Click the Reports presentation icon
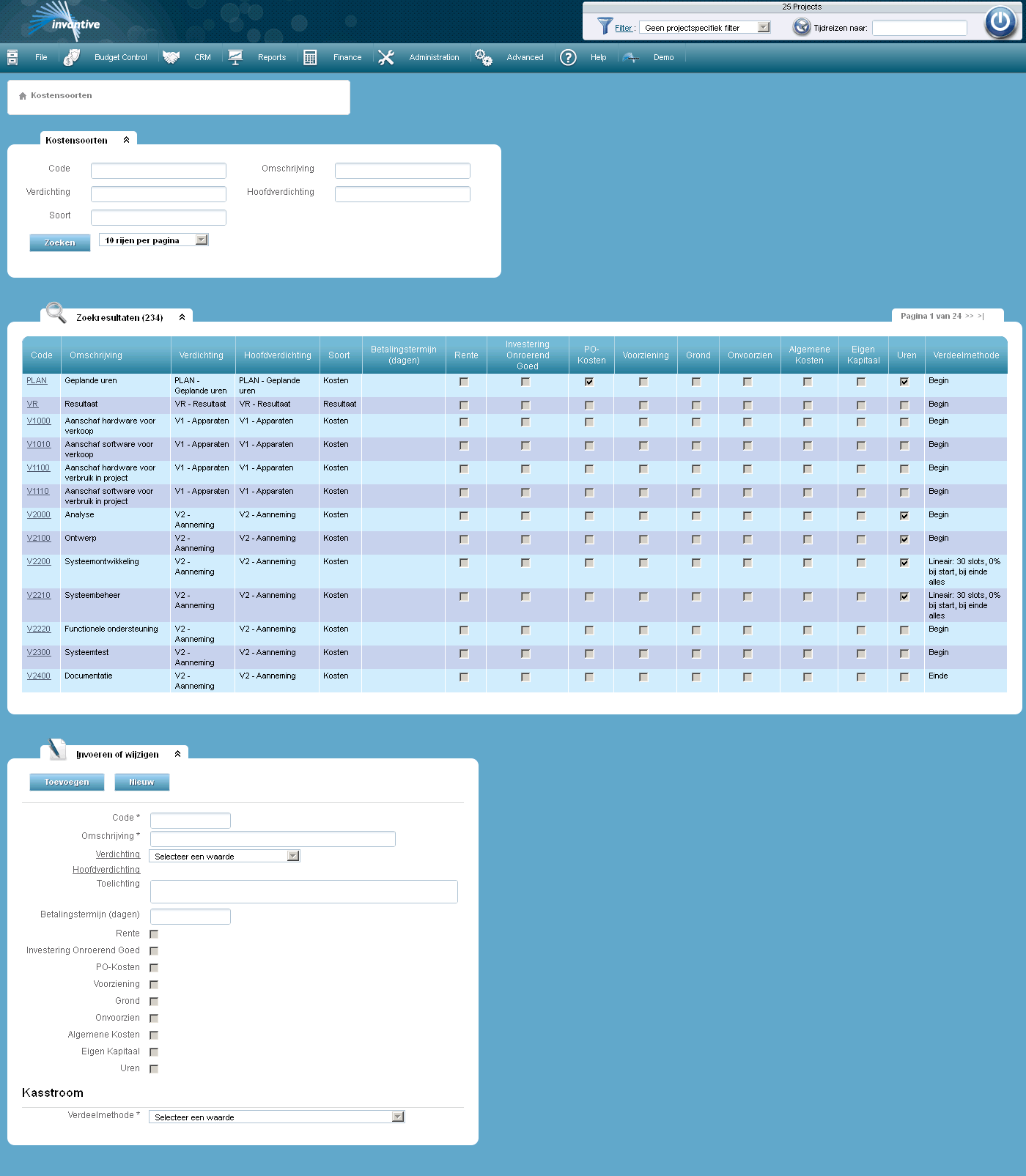 [235, 57]
